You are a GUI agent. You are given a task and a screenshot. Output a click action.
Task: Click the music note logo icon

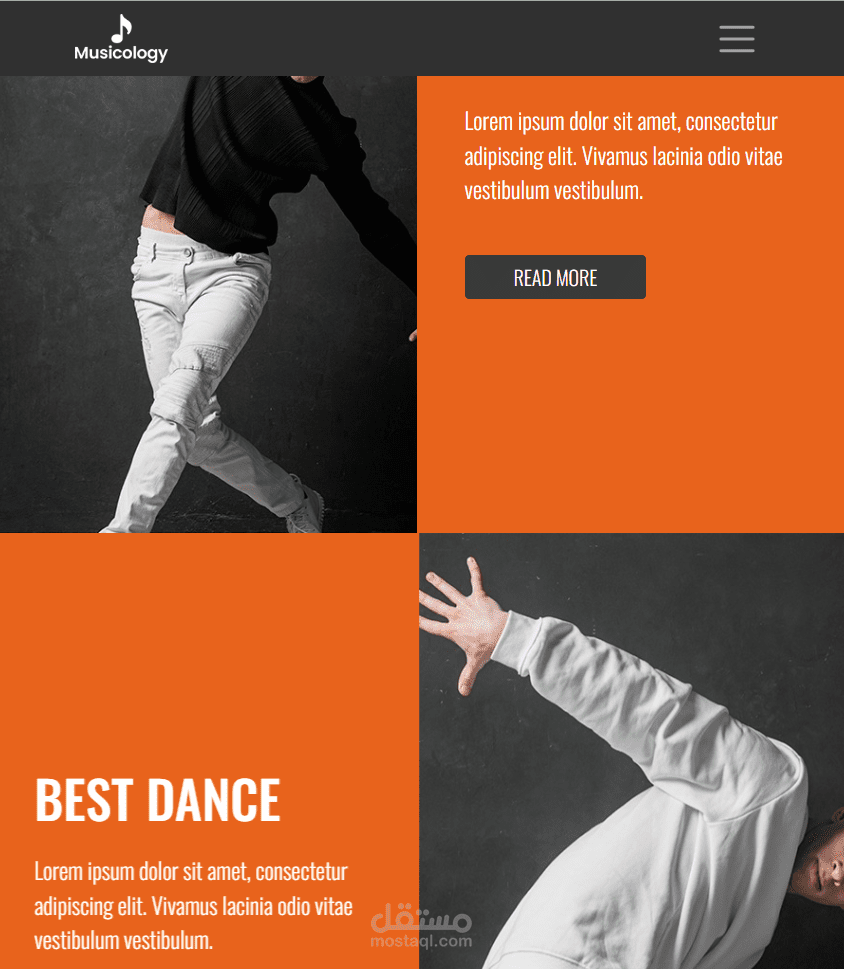pos(122,28)
